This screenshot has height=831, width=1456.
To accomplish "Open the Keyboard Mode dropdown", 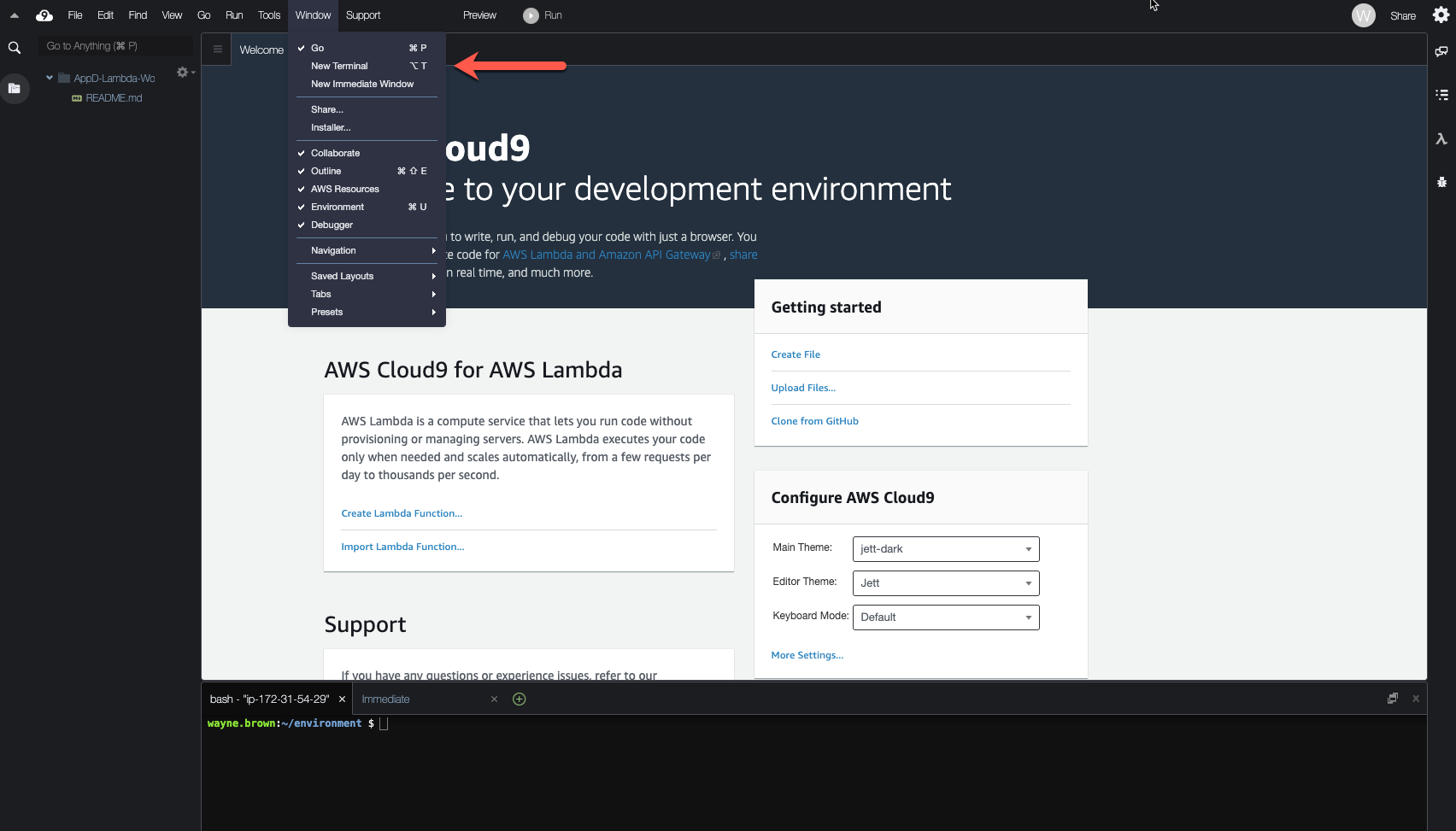I will click(945, 617).
